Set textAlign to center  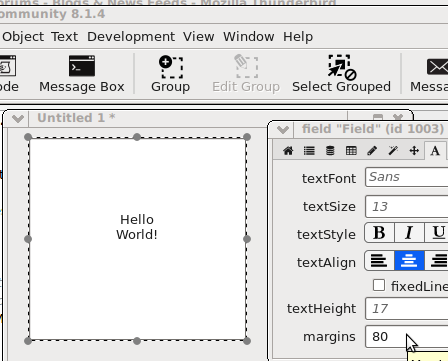[409, 261]
